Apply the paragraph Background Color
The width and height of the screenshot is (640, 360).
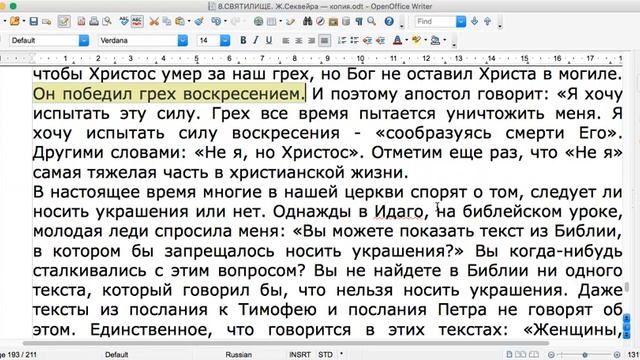pos(436,40)
